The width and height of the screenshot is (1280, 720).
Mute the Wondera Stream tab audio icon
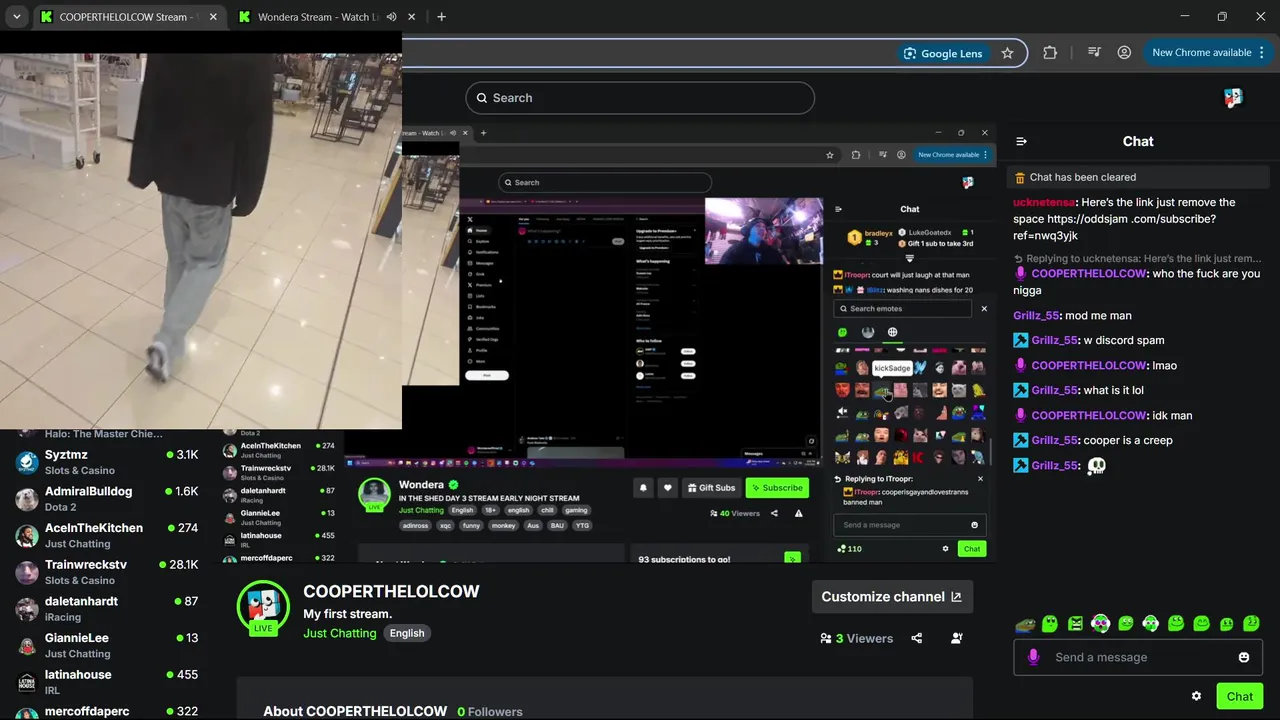[x=391, y=17]
